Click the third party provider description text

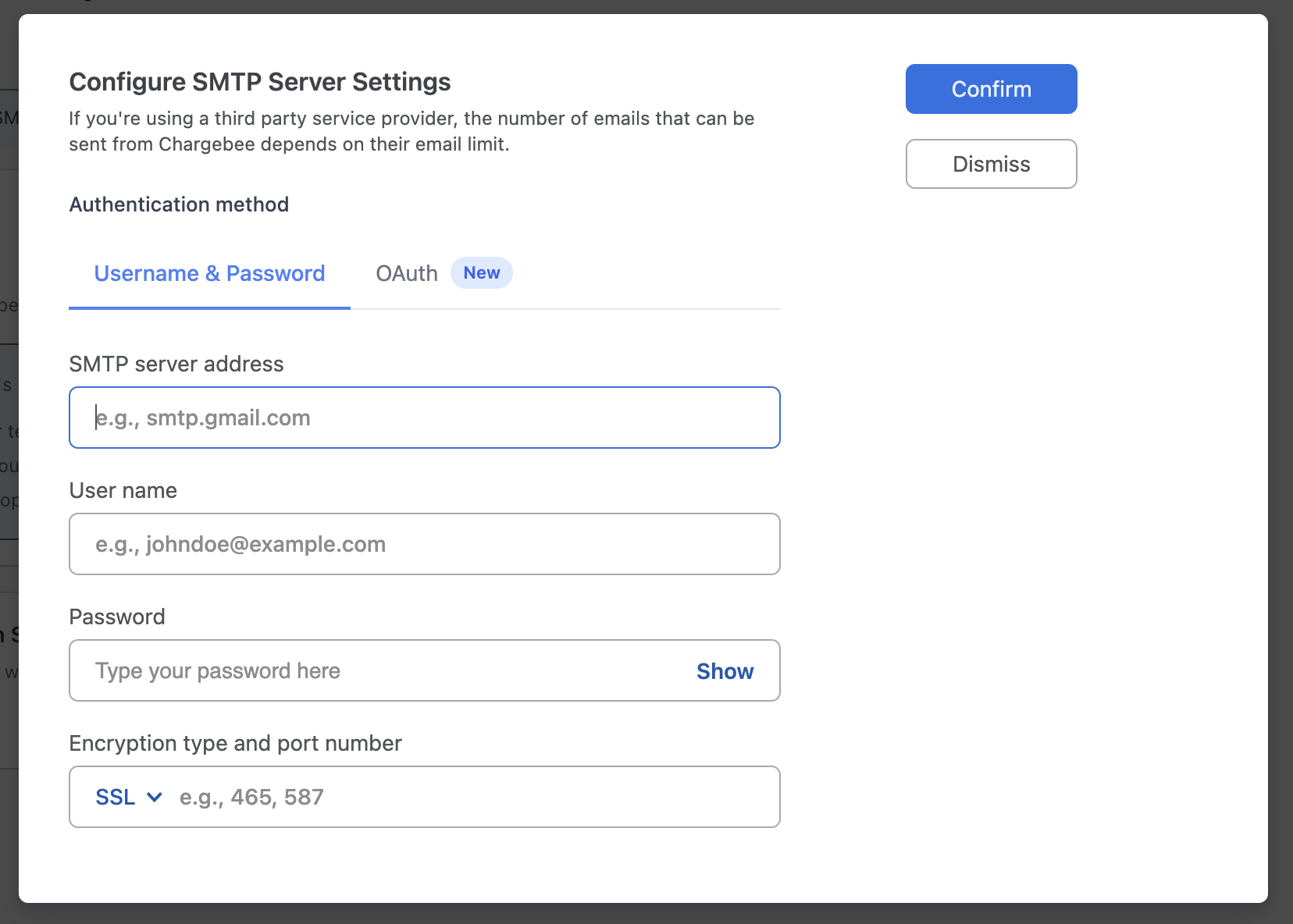(411, 130)
